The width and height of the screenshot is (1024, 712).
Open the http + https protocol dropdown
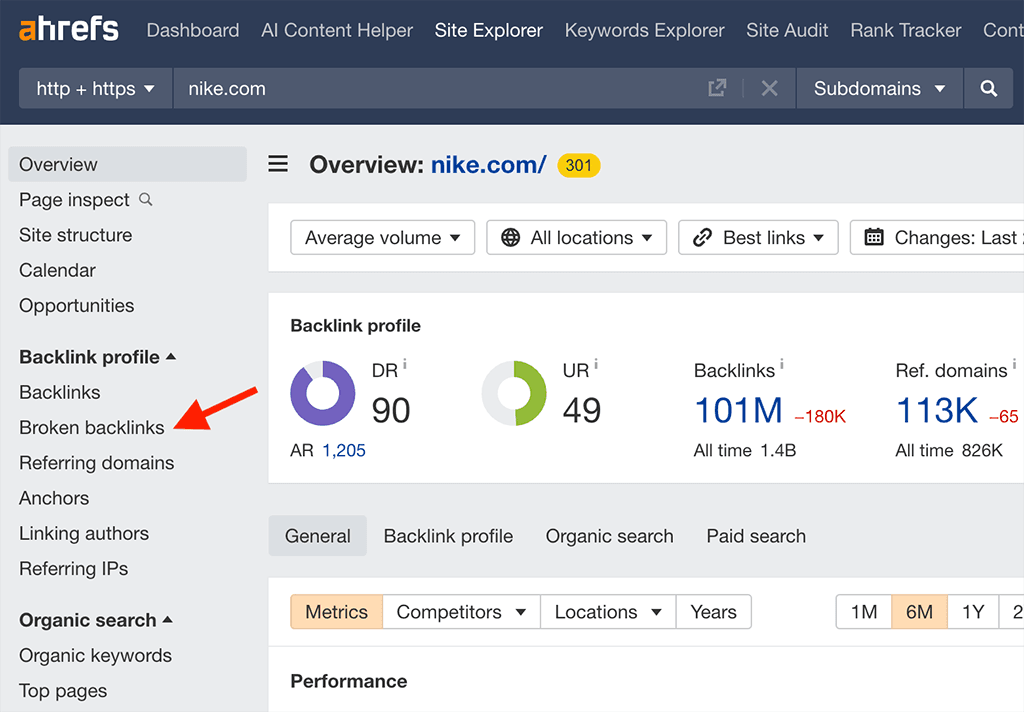pyautogui.click(x=95, y=88)
